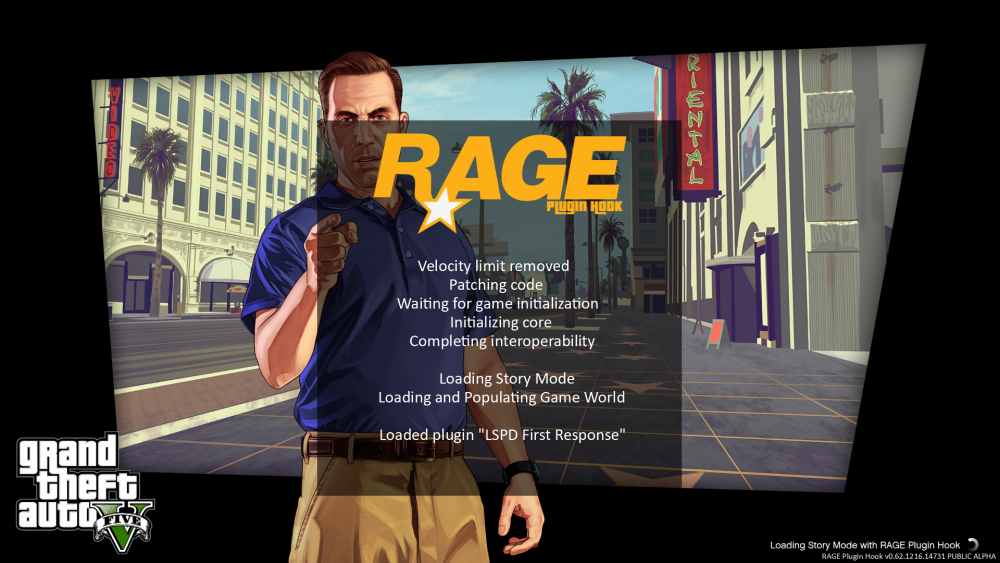Click the "Initializing core" line

pos(501,322)
